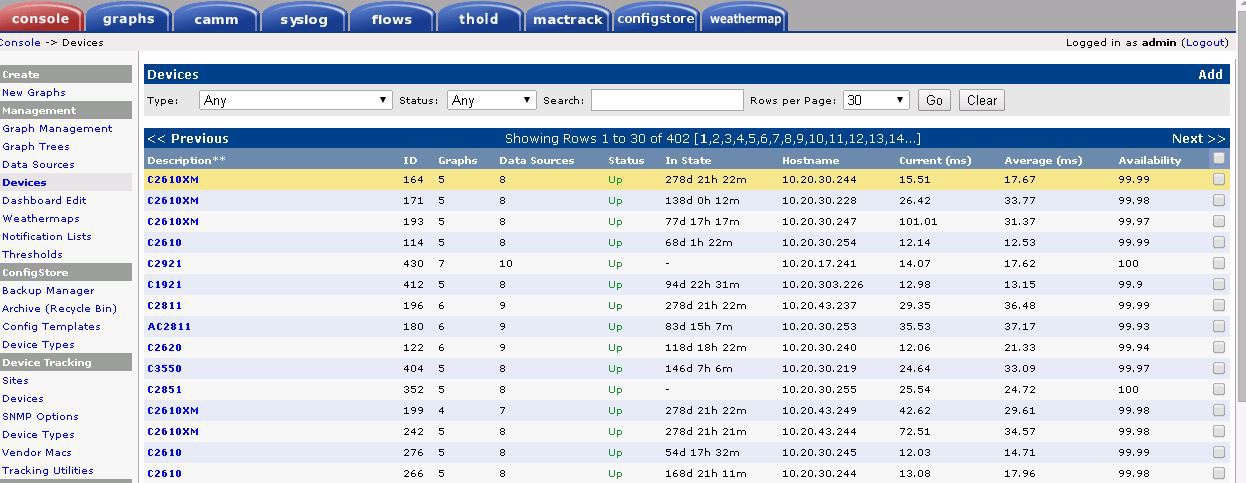The width and height of the screenshot is (1246, 483).
Task: Open device C3550
Action: coord(164,369)
